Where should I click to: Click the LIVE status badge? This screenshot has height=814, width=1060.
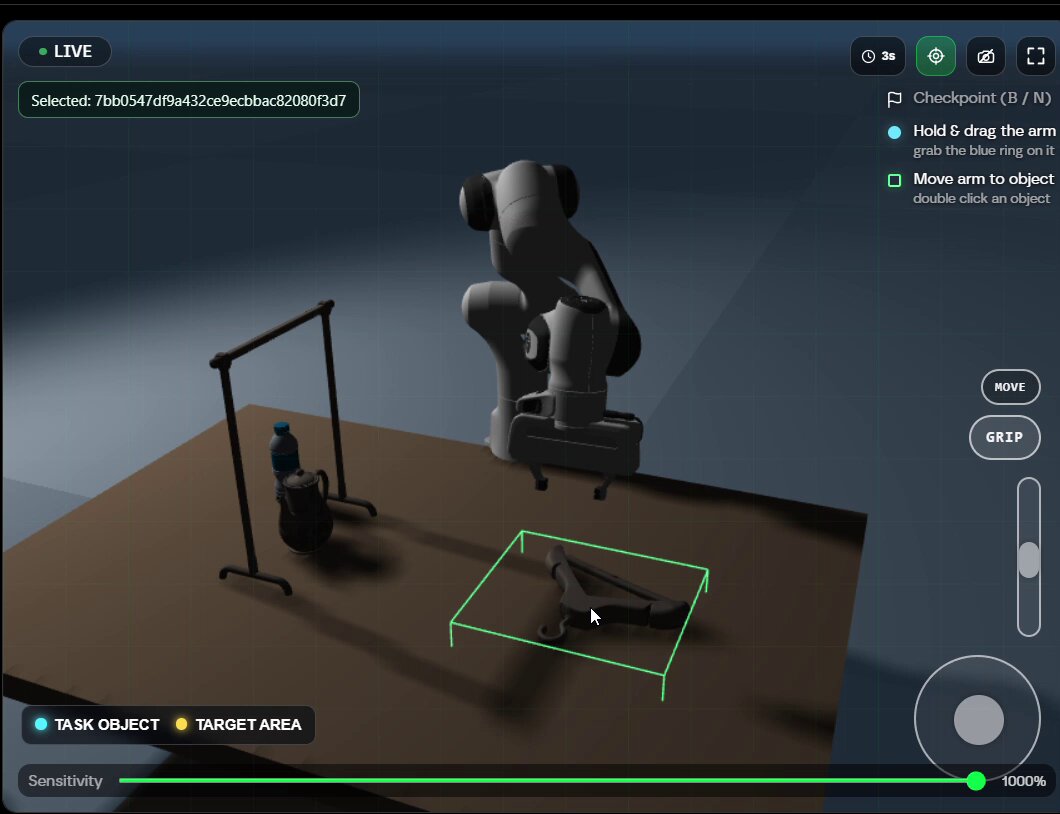coord(65,51)
